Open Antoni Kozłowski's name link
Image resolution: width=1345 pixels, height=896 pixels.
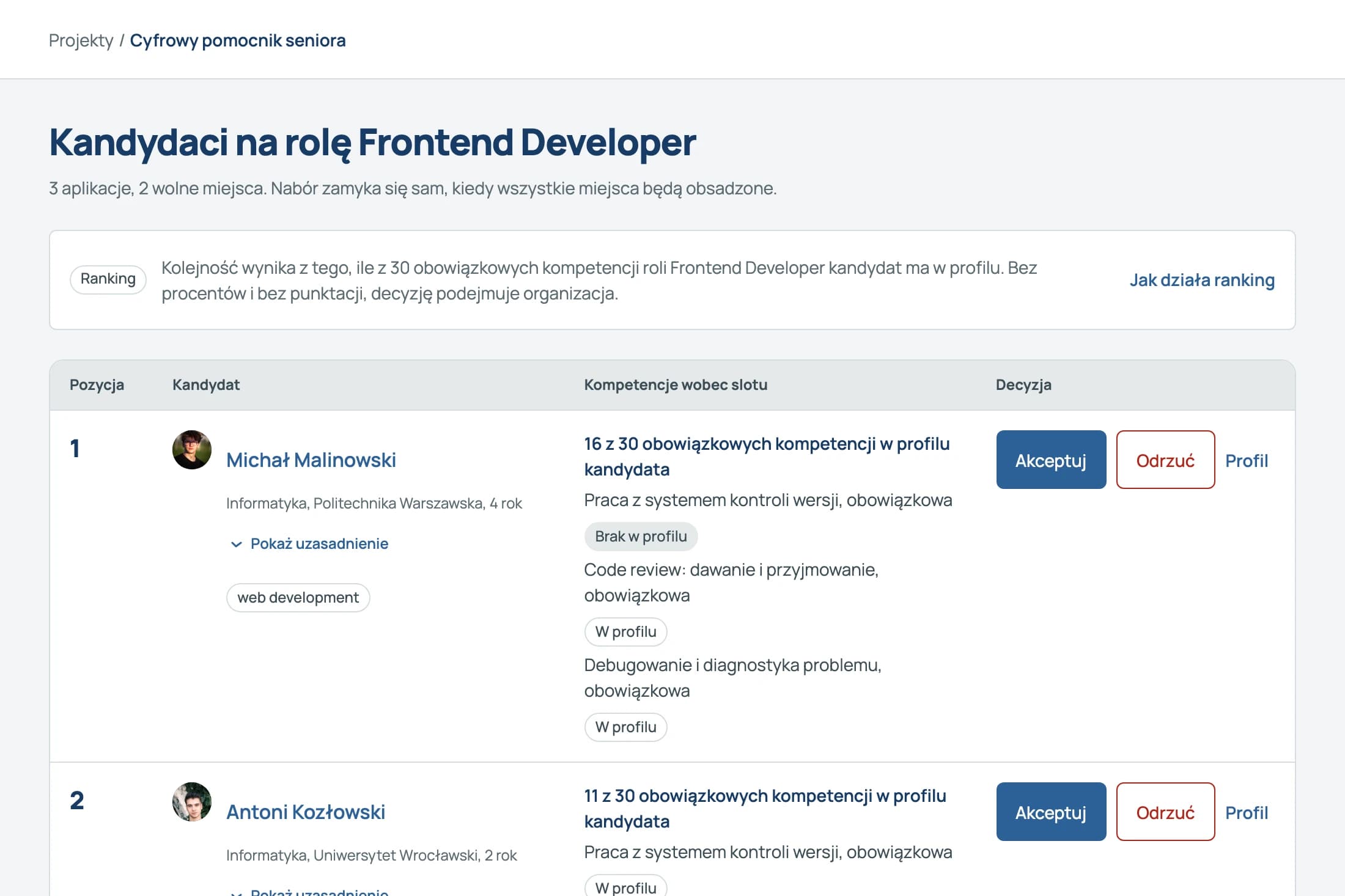306,812
